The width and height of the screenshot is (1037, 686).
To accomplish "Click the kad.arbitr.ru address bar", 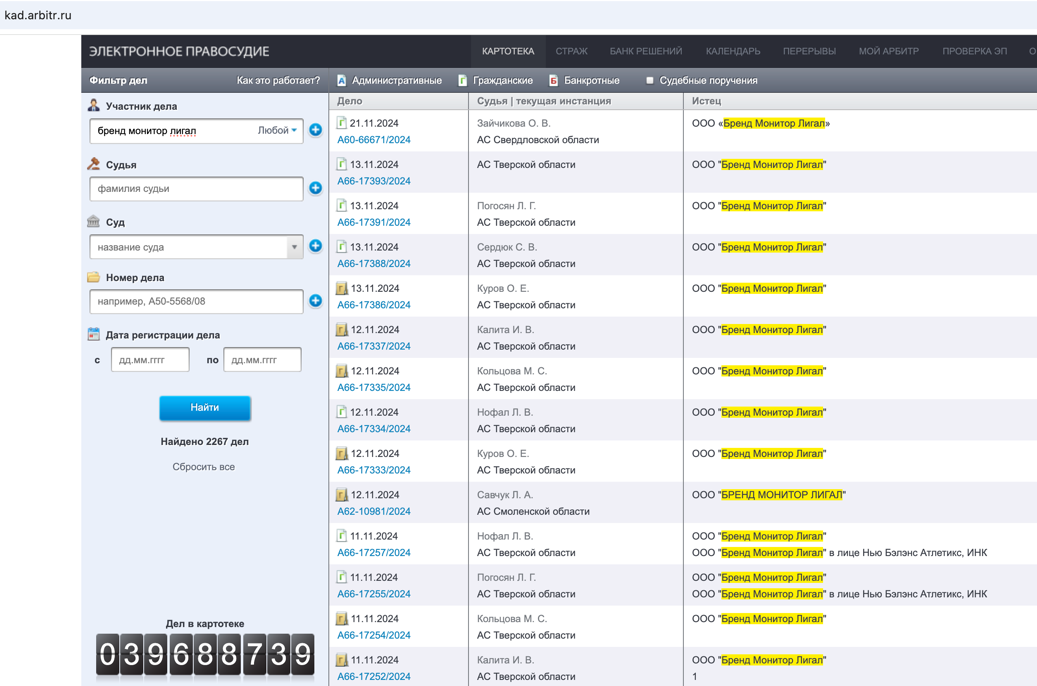I will coord(38,15).
